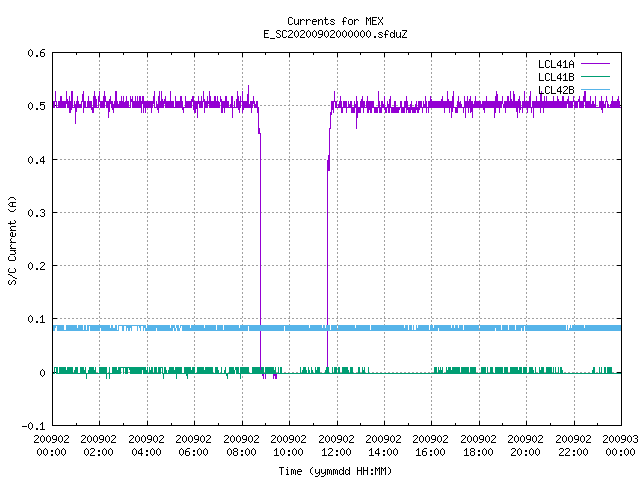Screen dimensions: 640x480
Task: Click the 200903 00:00 x-axis tick label
Action: pos(620,446)
